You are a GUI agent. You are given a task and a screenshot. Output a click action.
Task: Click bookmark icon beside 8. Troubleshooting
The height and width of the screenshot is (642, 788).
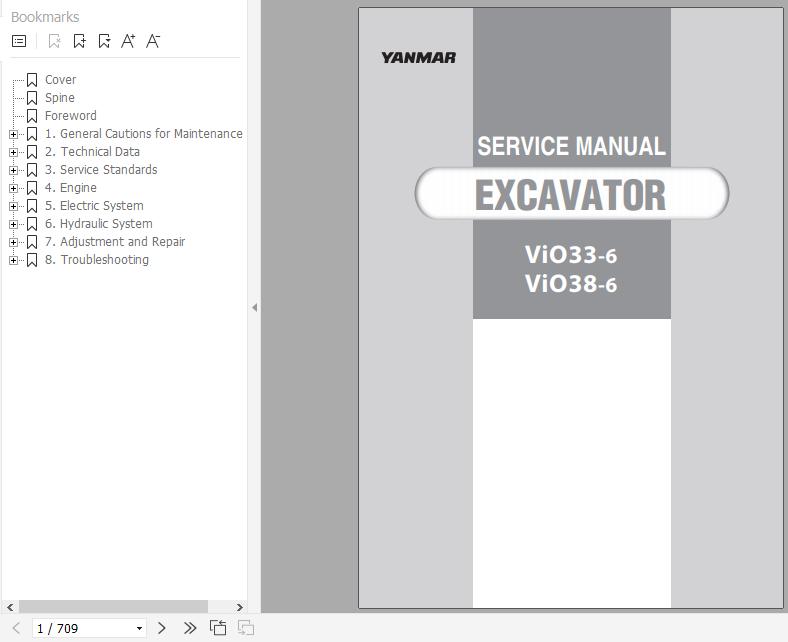tap(32, 260)
